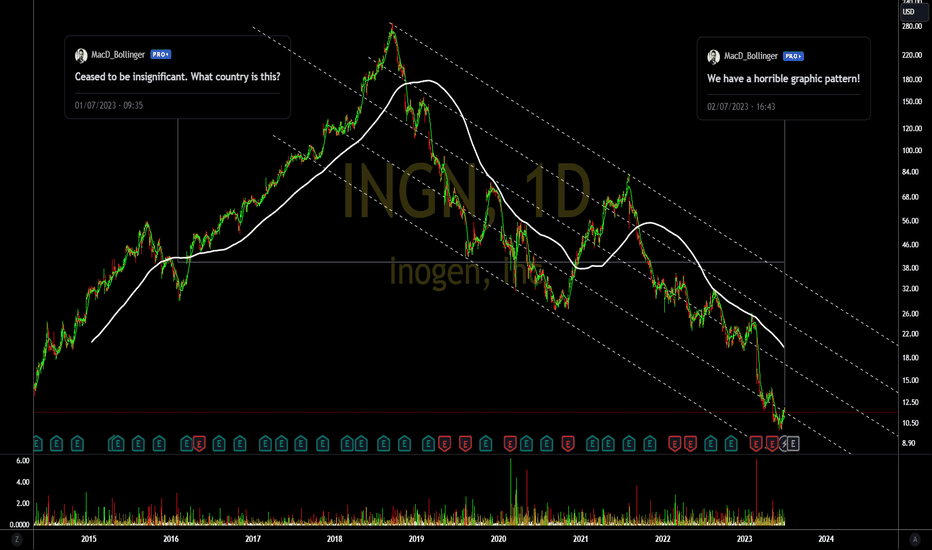The width and height of the screenshot is (932, 550).
Task: Click the 84.00 price scale label
Action: tap(910, 172)
